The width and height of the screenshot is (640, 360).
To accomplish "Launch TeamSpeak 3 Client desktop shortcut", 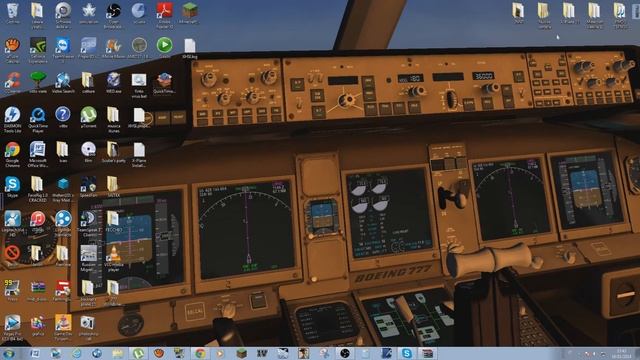I will pos(88,224).
